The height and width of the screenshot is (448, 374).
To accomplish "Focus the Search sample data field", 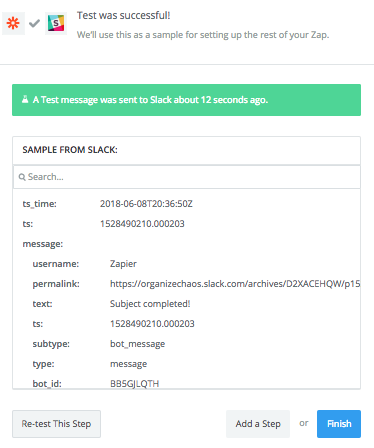I will (x=187, y=177).
